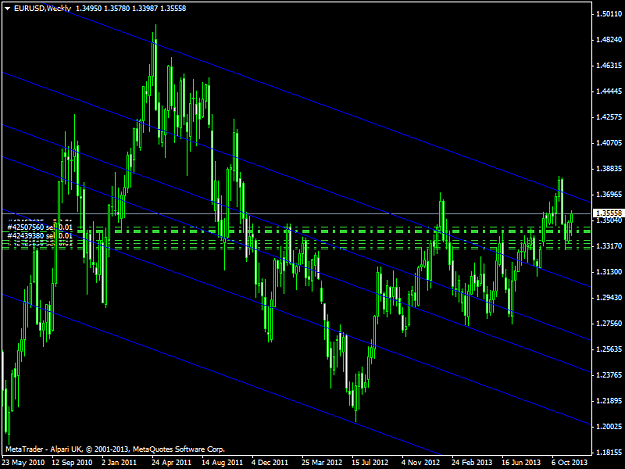The width and height of the screenshot is (625, 469).
Task: Click the 6 Oct 2013 date label
Action: [570, 463]
